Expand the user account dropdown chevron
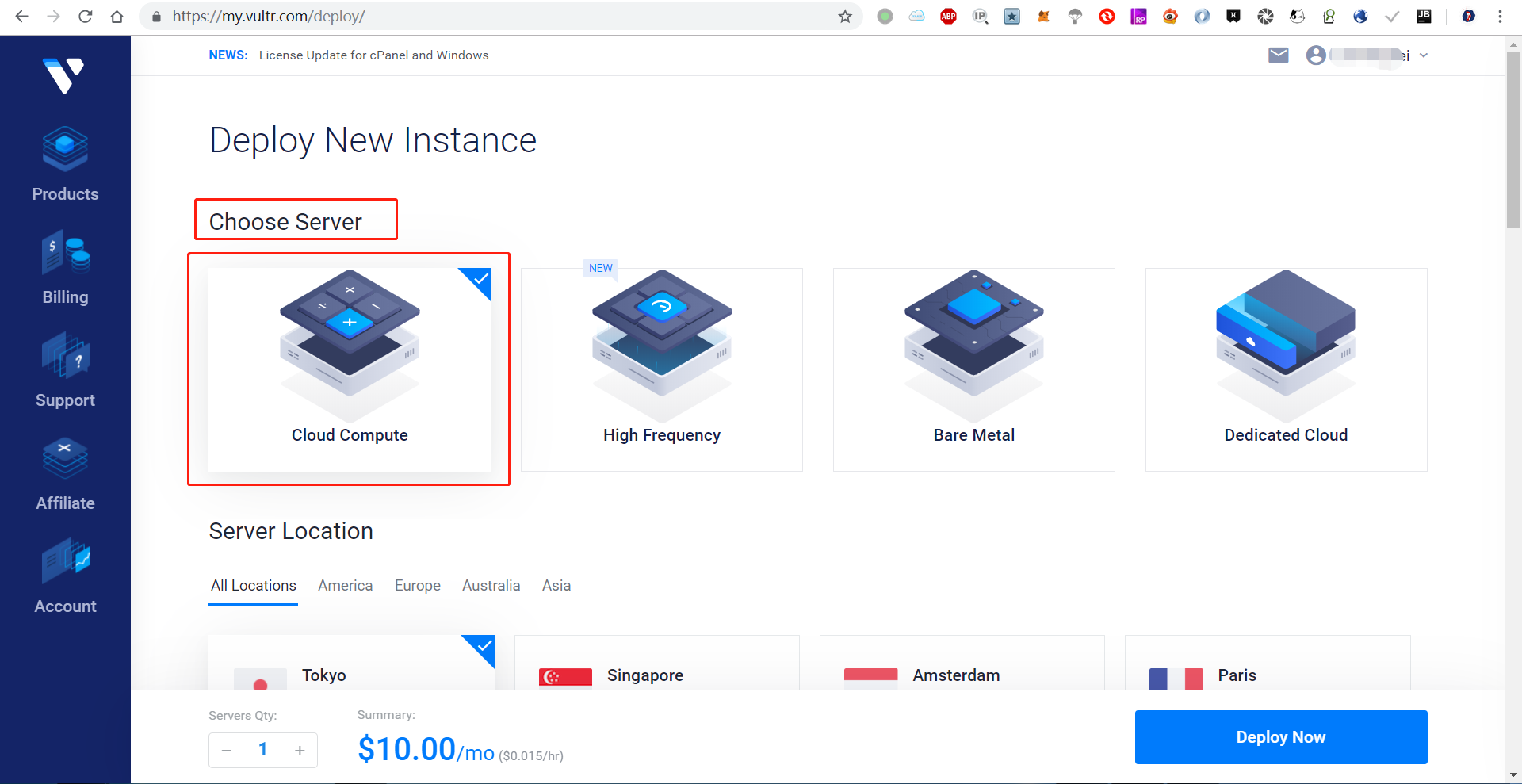Viewport: 1522px width, 784px height. pos(1424,55)
